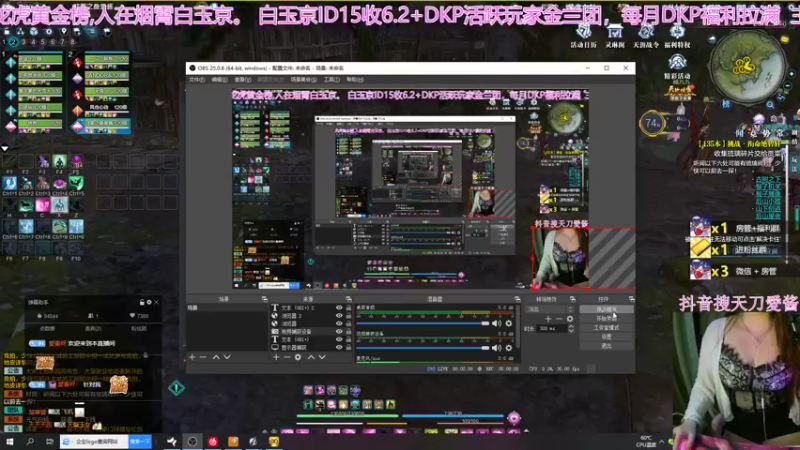Click 搜索一下 button in taskbar search bar

pos(140,441)
